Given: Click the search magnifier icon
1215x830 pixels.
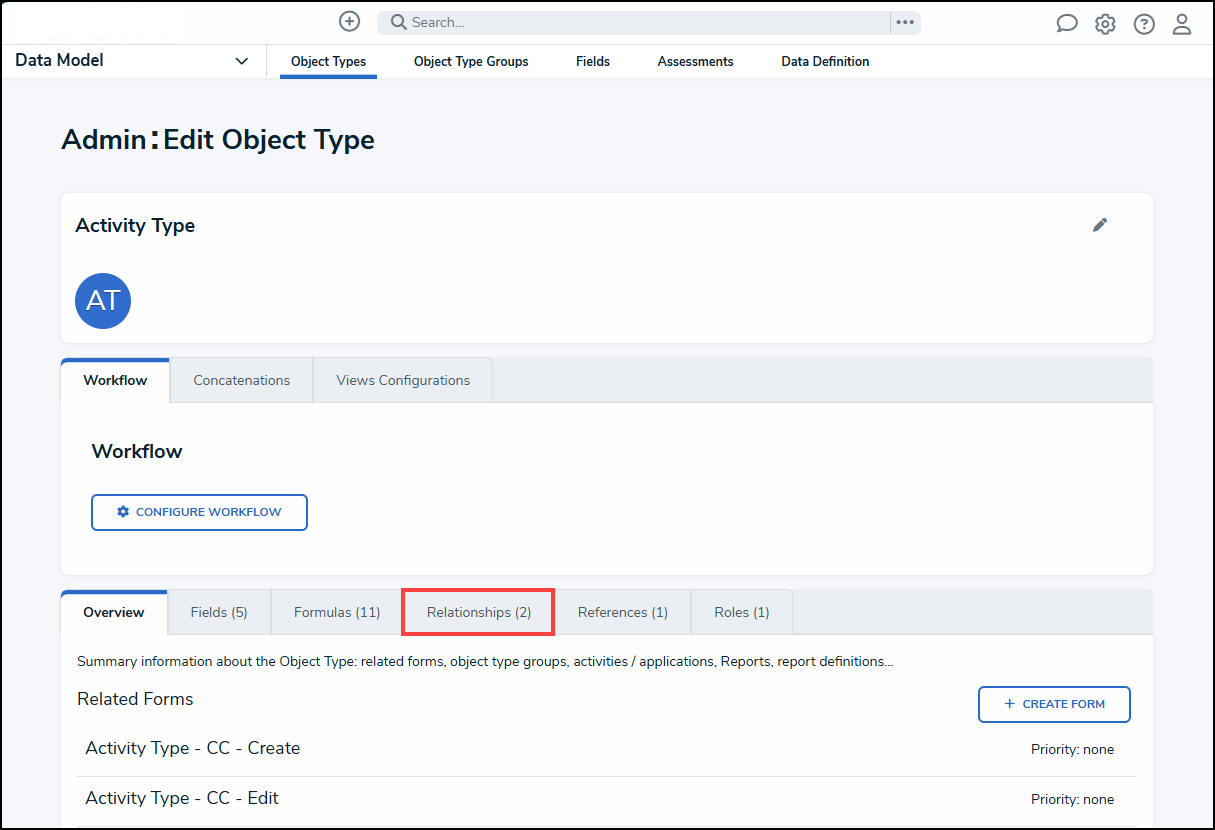Looking at the screenshot, I should [x=398, y=22].
